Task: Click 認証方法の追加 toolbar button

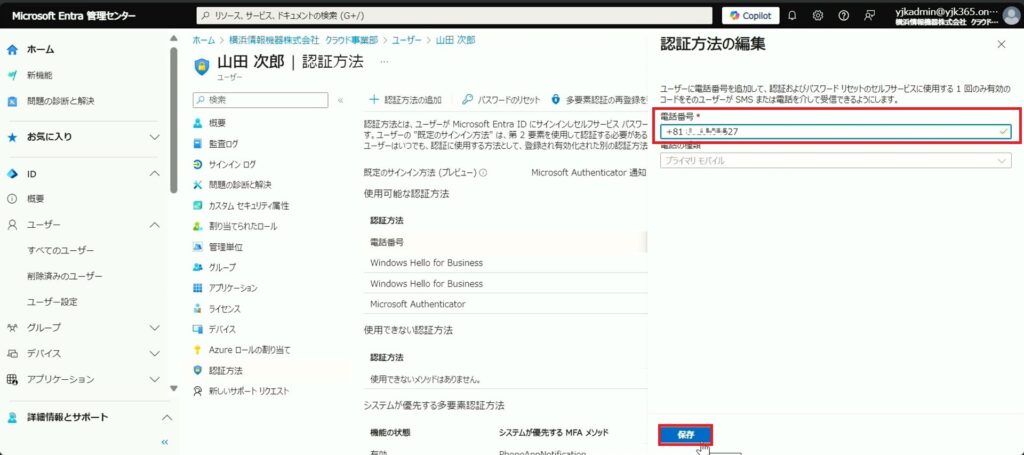Action: [x=406, y=100]
